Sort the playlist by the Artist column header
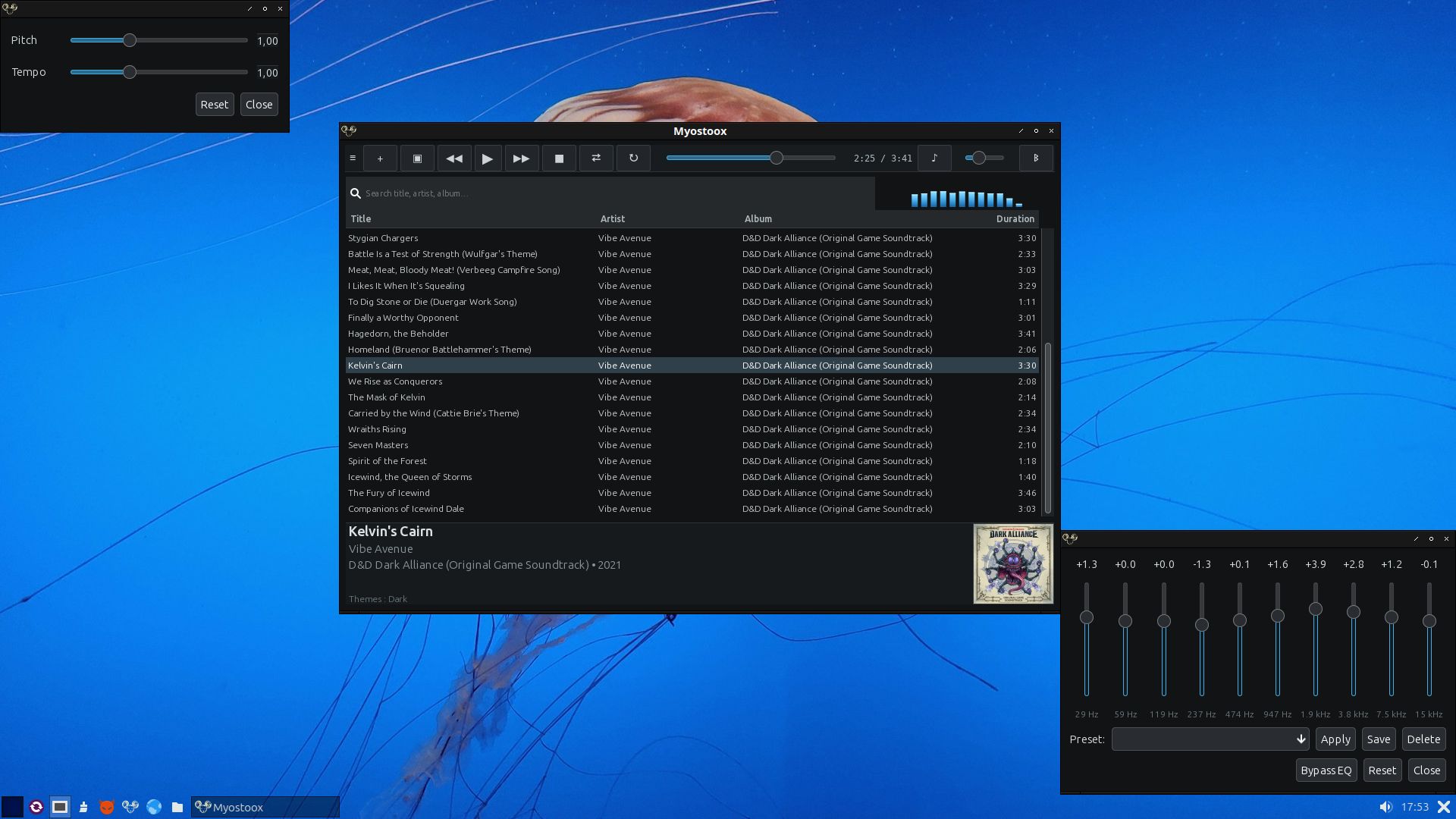 [x=667, y=218]
